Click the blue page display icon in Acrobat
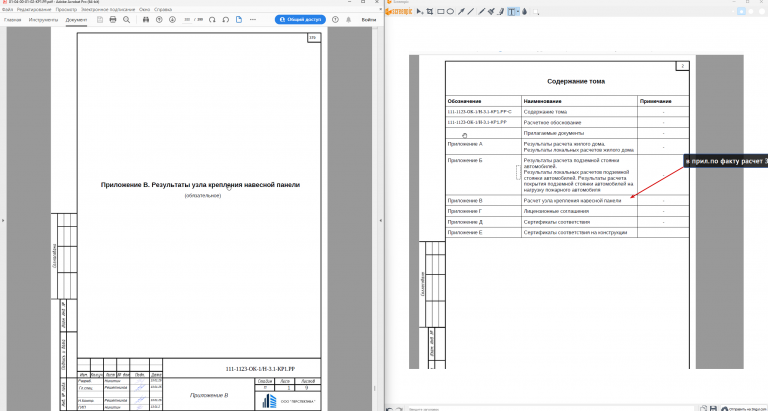 (239, 20)
